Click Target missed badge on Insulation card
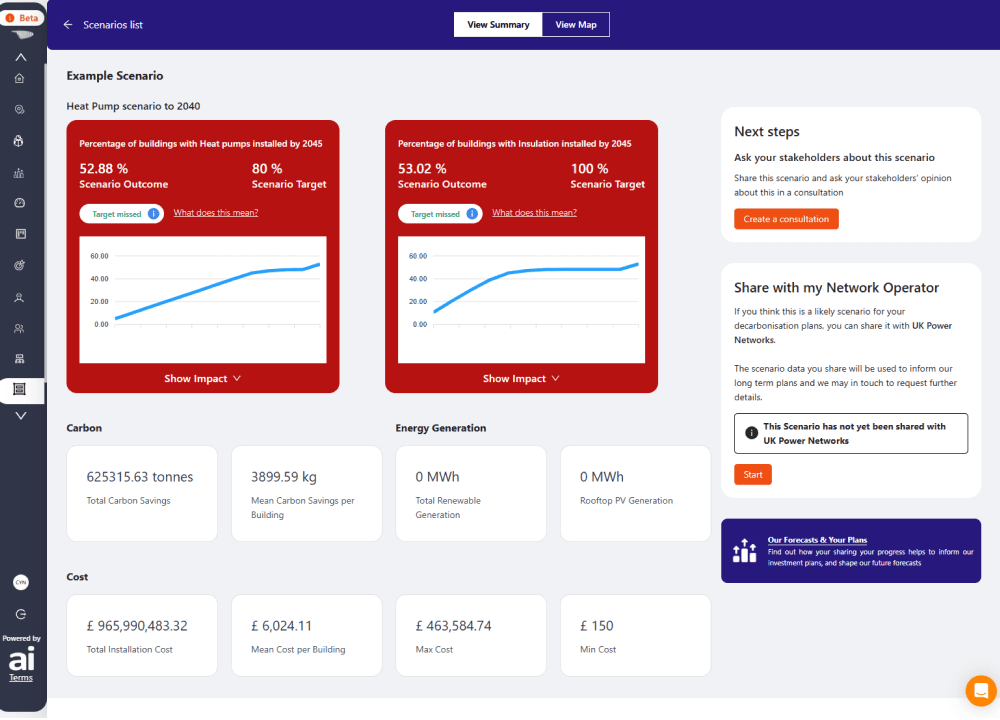 [x=439, y=214]
